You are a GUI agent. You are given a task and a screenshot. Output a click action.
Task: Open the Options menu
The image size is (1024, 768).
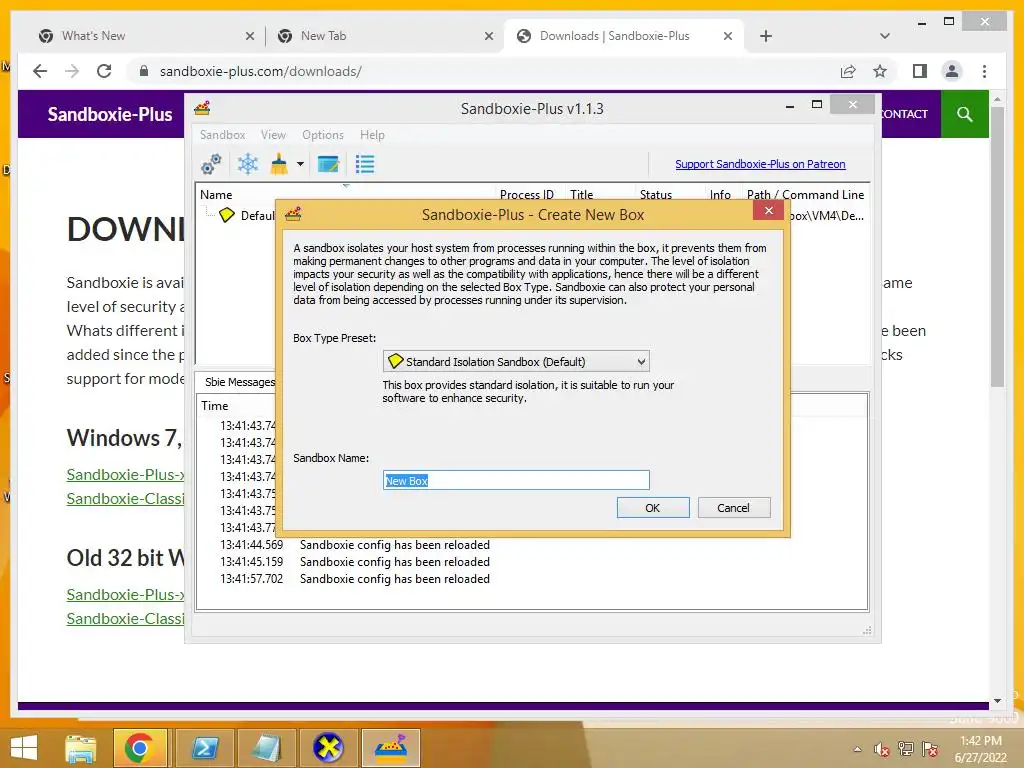pos(323,135)
